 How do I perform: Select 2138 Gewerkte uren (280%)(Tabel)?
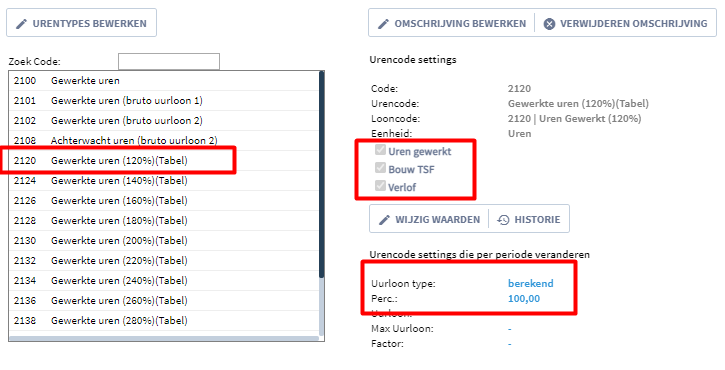click(164, 320)
